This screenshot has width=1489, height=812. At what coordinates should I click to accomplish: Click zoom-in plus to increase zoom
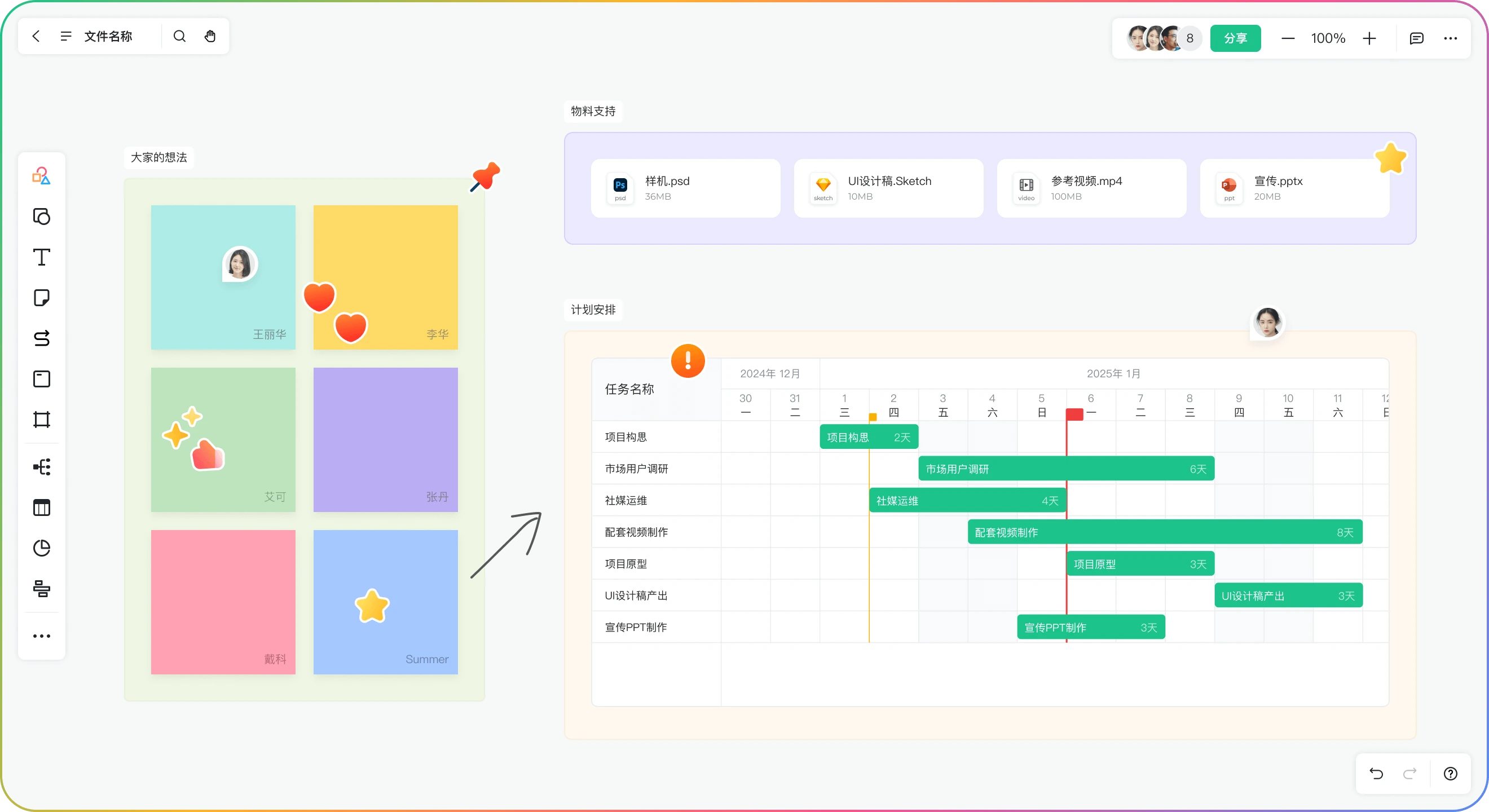[1370, 38]
